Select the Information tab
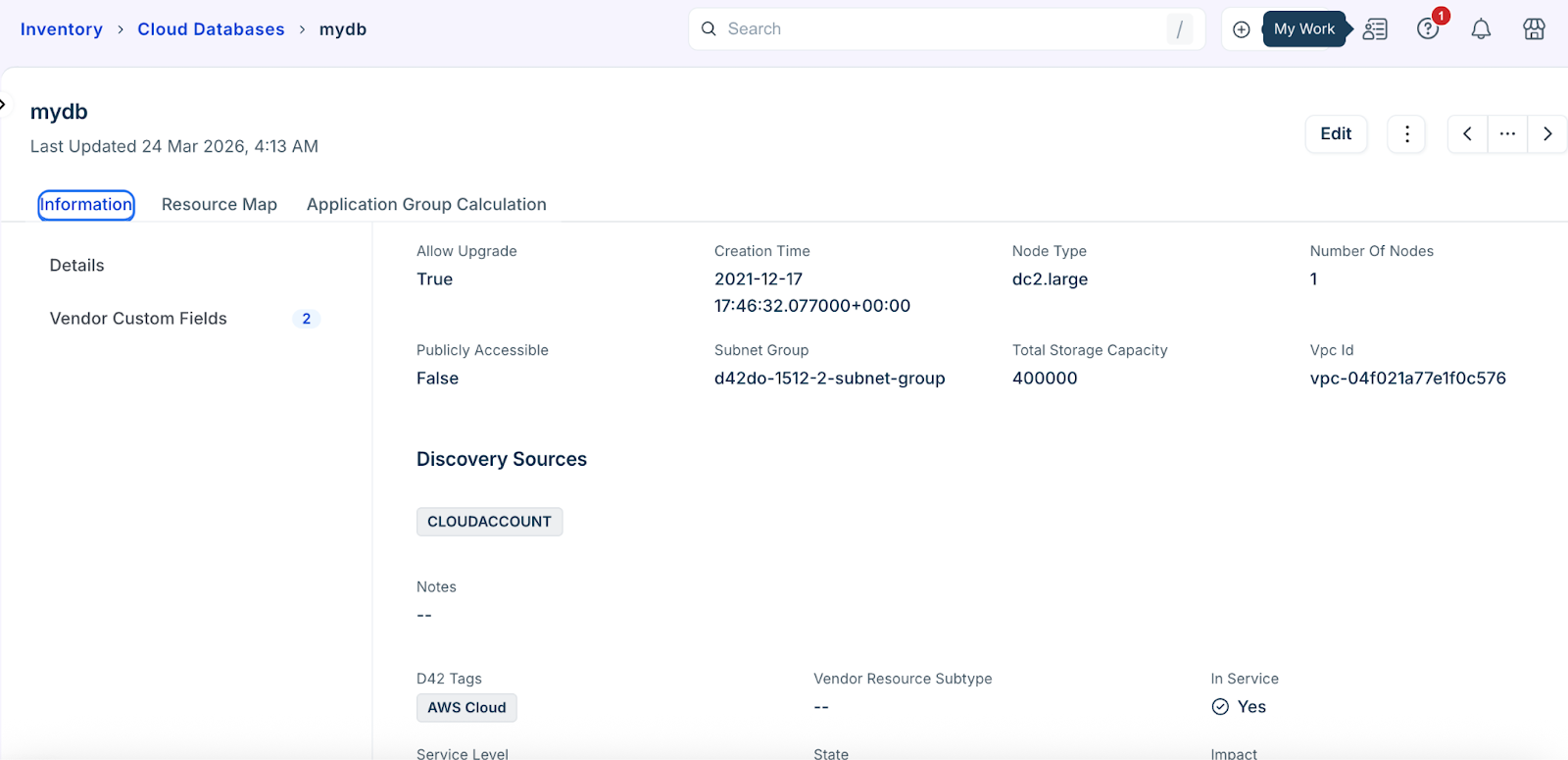1568x760 pixels. point(86,205)
